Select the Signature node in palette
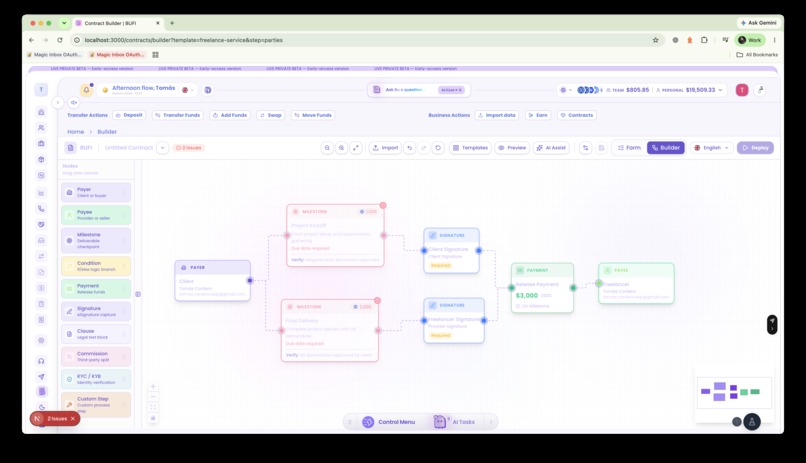Screen dimensions: 806x463 pos(96,311)
